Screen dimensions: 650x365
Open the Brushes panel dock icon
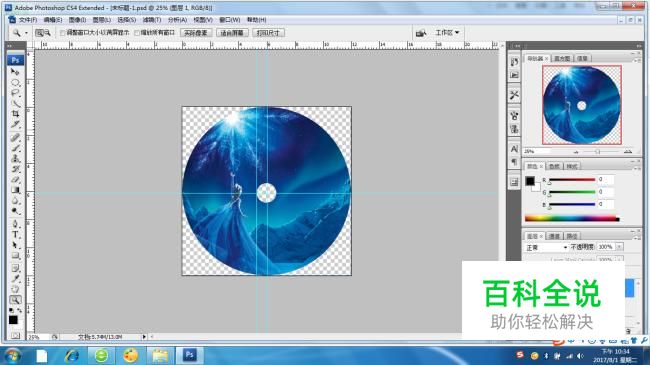[x=514, y=116]
